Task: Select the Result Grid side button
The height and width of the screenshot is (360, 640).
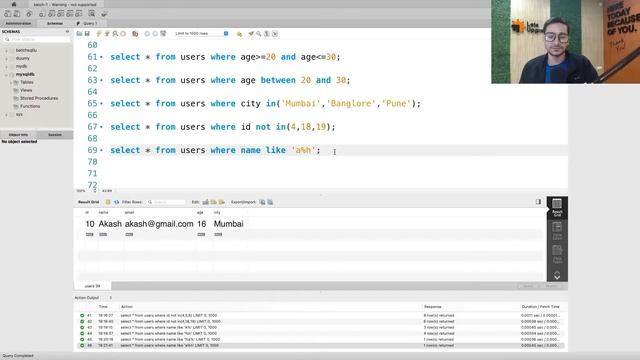Action: pyautogui.click(x=557, y=207)
